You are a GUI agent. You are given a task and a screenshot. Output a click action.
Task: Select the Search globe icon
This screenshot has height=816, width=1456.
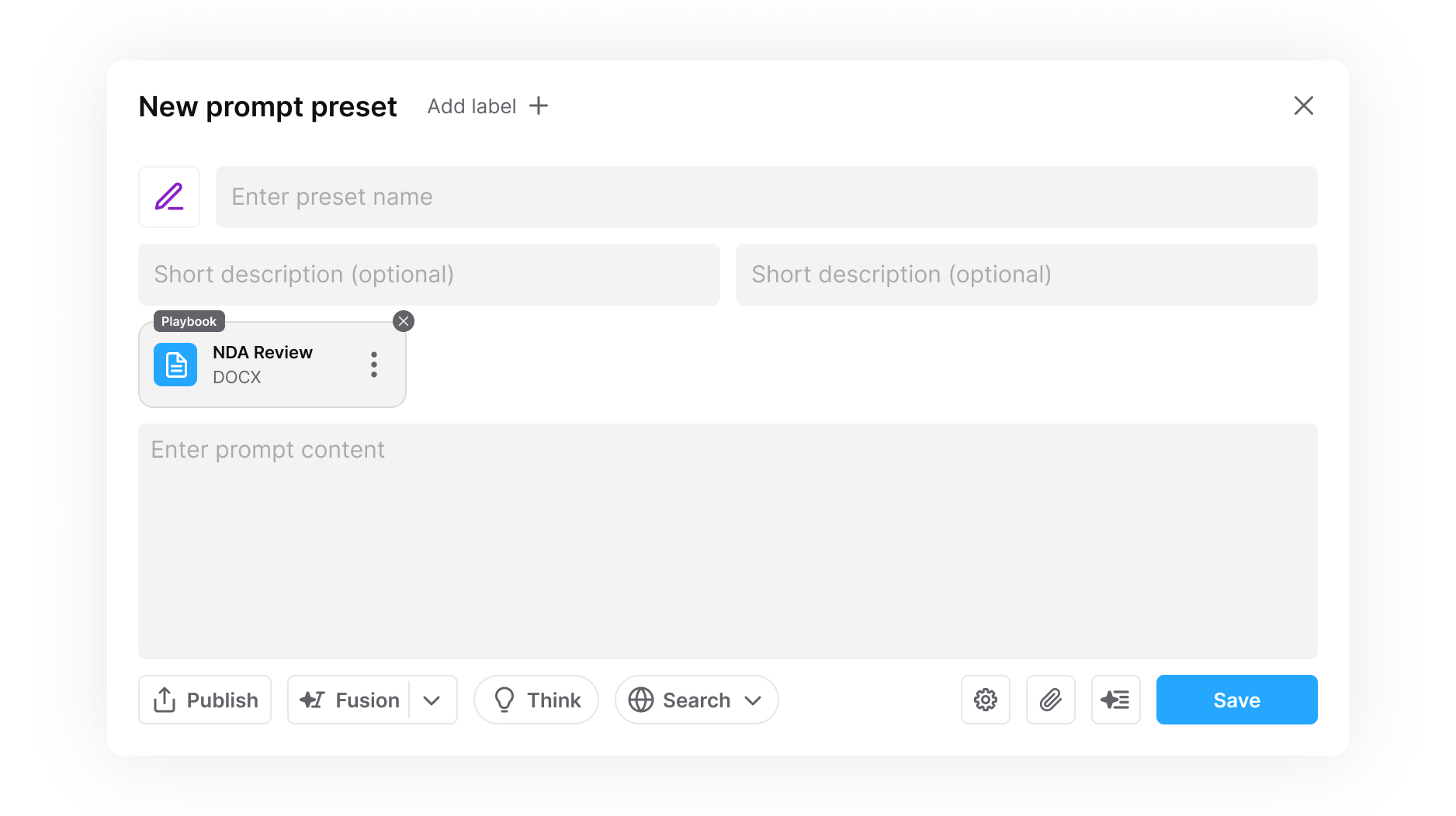tap(641, 700)
